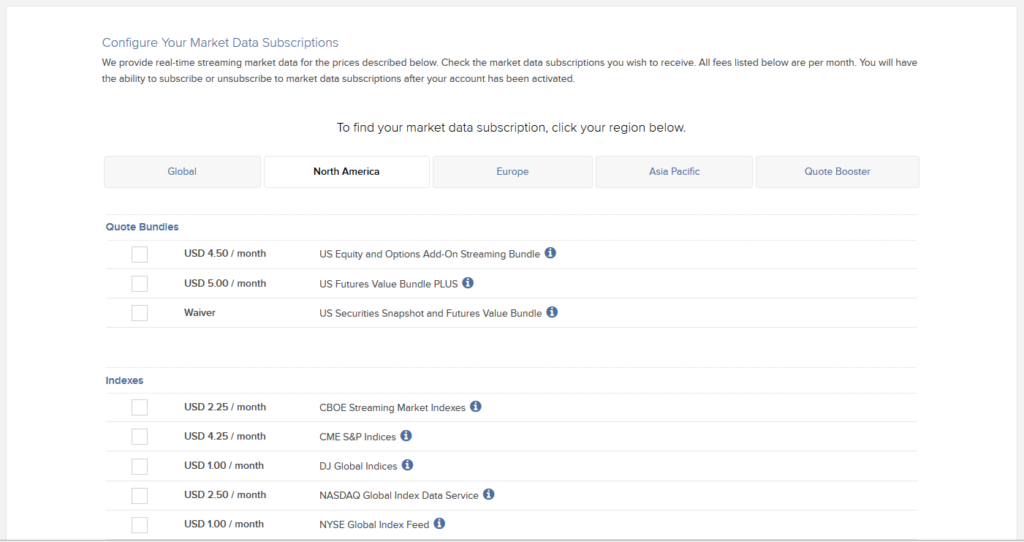Screen dimensions: 1024x542
Task: Select the Europe region tab
Action: click(512, 172)
